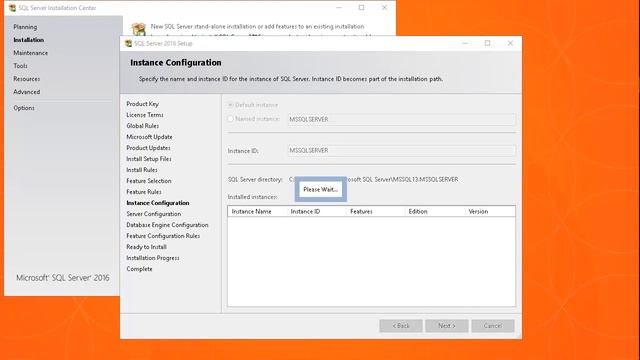Click the Instance ID column header
Image resolution: width=640 pixels, height=360 pixels.
tap(317, 211)
